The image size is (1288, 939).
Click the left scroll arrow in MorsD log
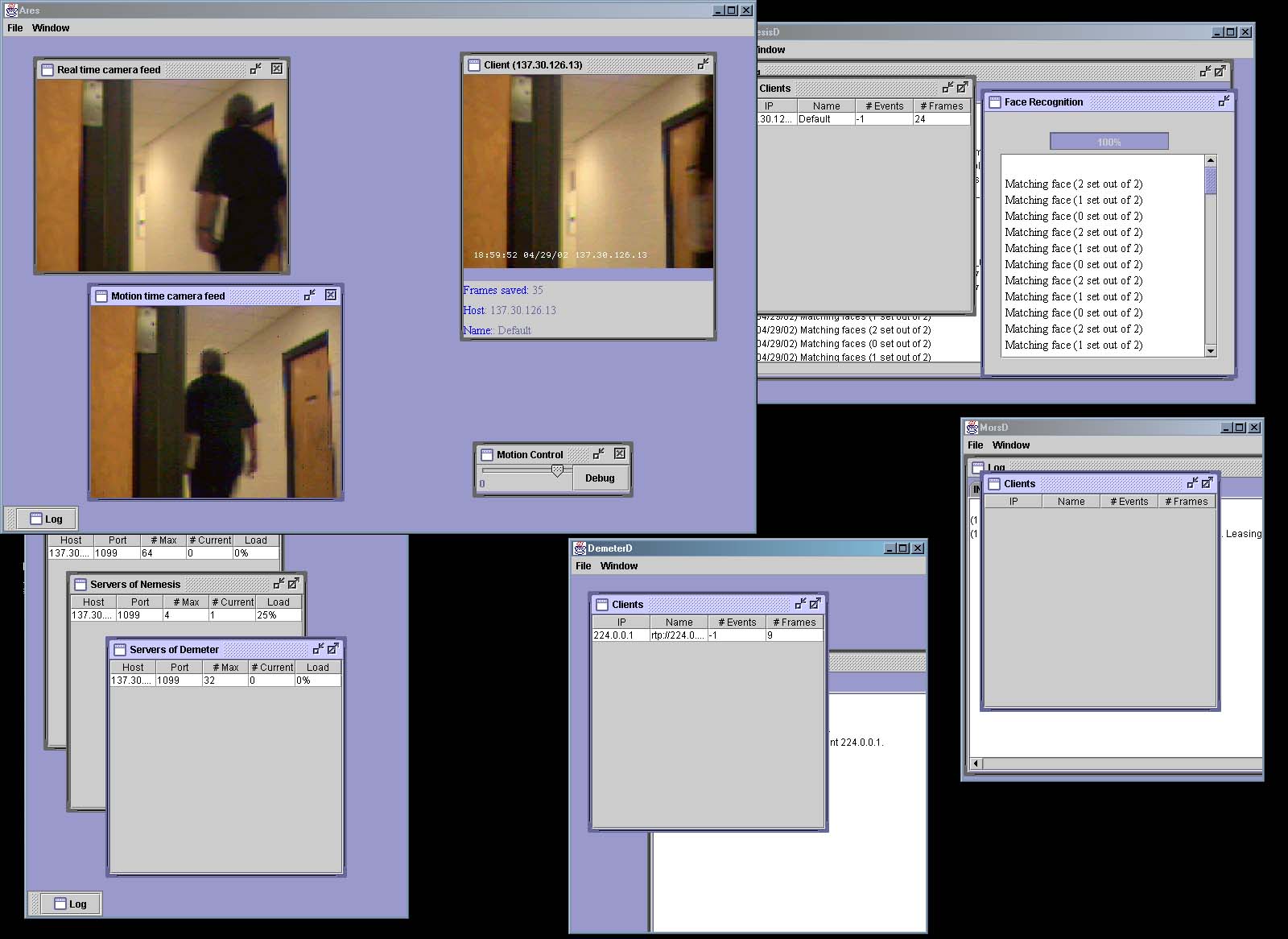976,763
